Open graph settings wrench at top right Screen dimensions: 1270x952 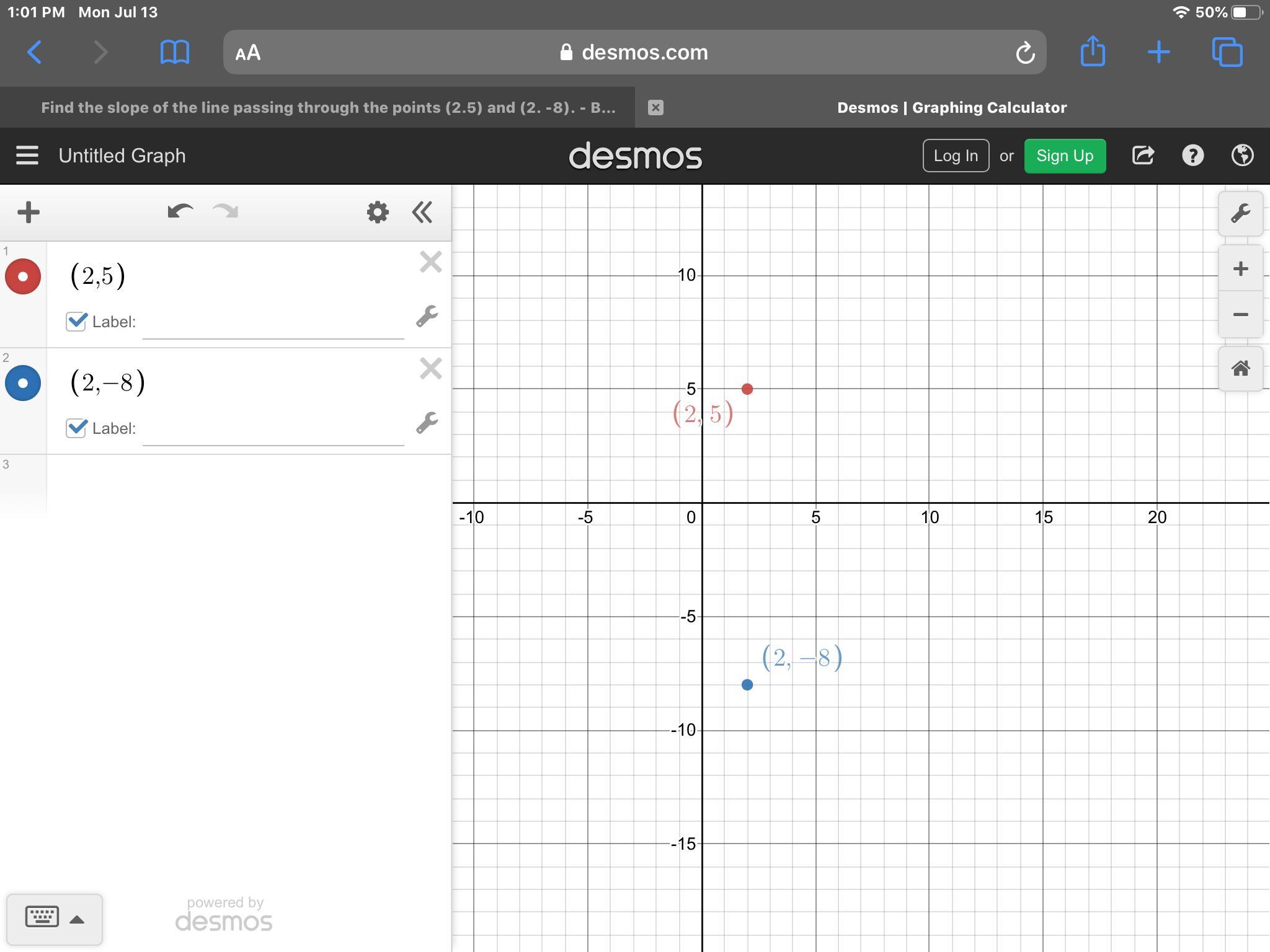click(x=1240, y=214)
